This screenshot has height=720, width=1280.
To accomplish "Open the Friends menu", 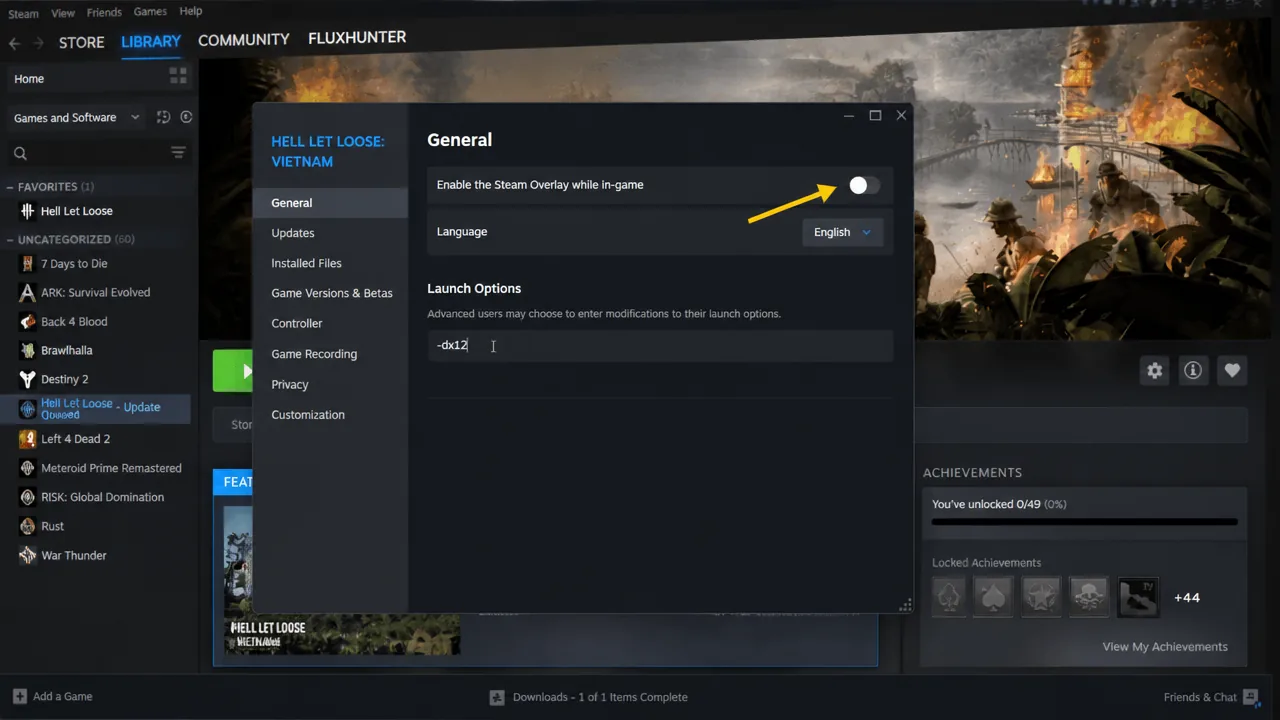I will click(104, 12).
